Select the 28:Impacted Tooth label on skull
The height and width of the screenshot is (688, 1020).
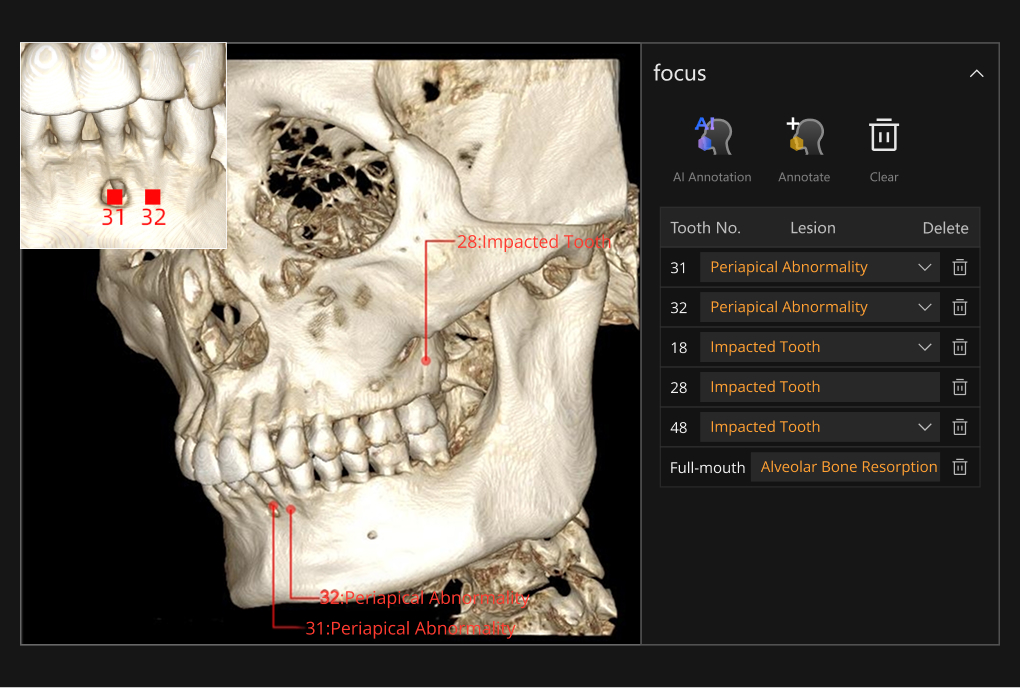click(533, 242)
